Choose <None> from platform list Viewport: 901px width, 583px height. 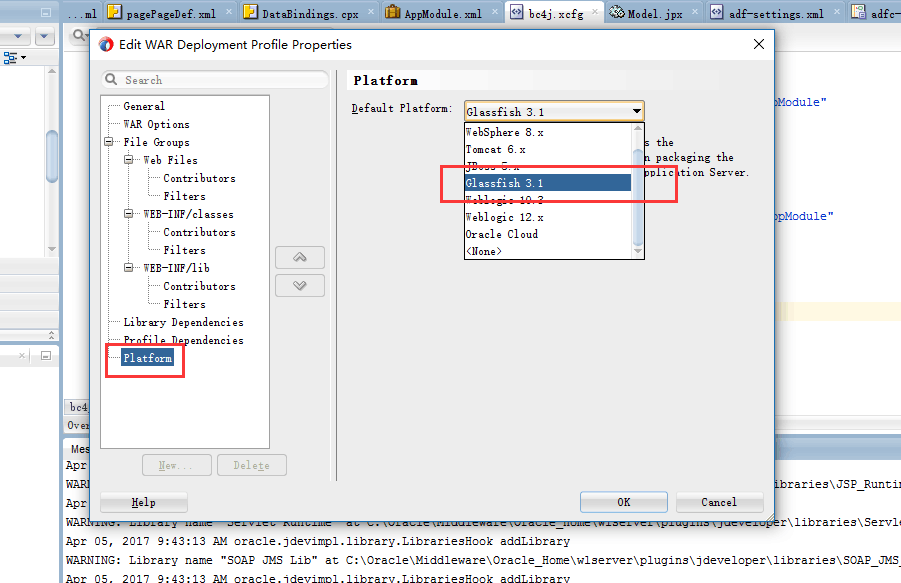click(548, 251)
